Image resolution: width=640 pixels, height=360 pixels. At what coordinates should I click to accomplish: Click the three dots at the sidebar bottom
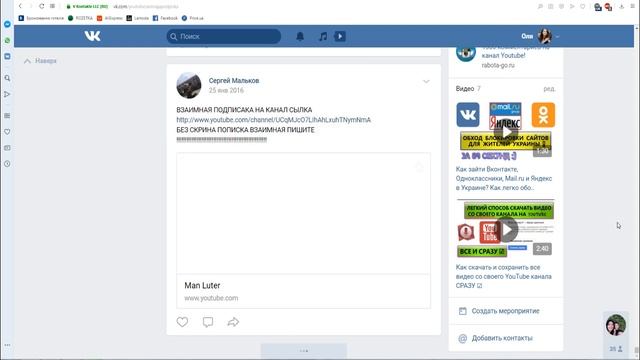pos(7,345)
